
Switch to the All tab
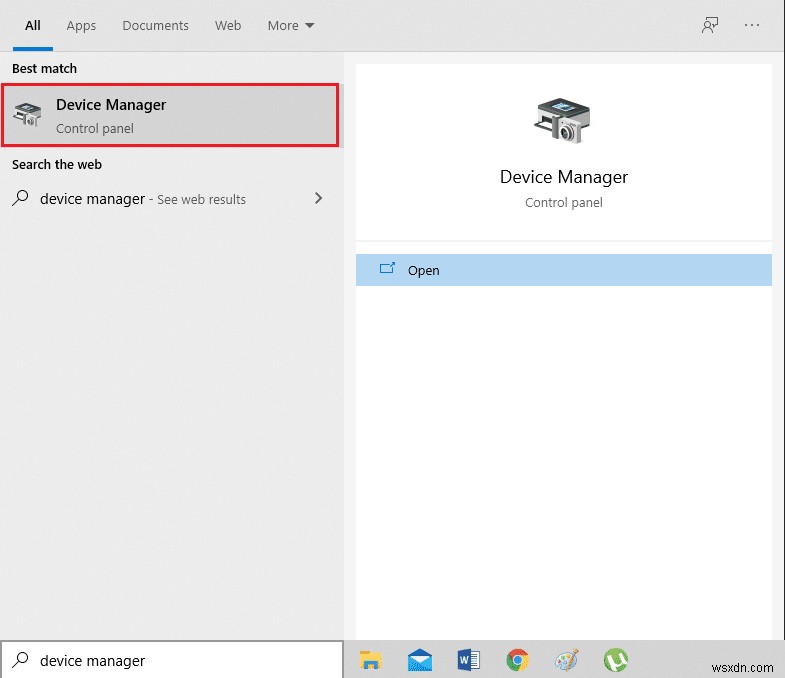pyautogui.click(x=33, y=26)
